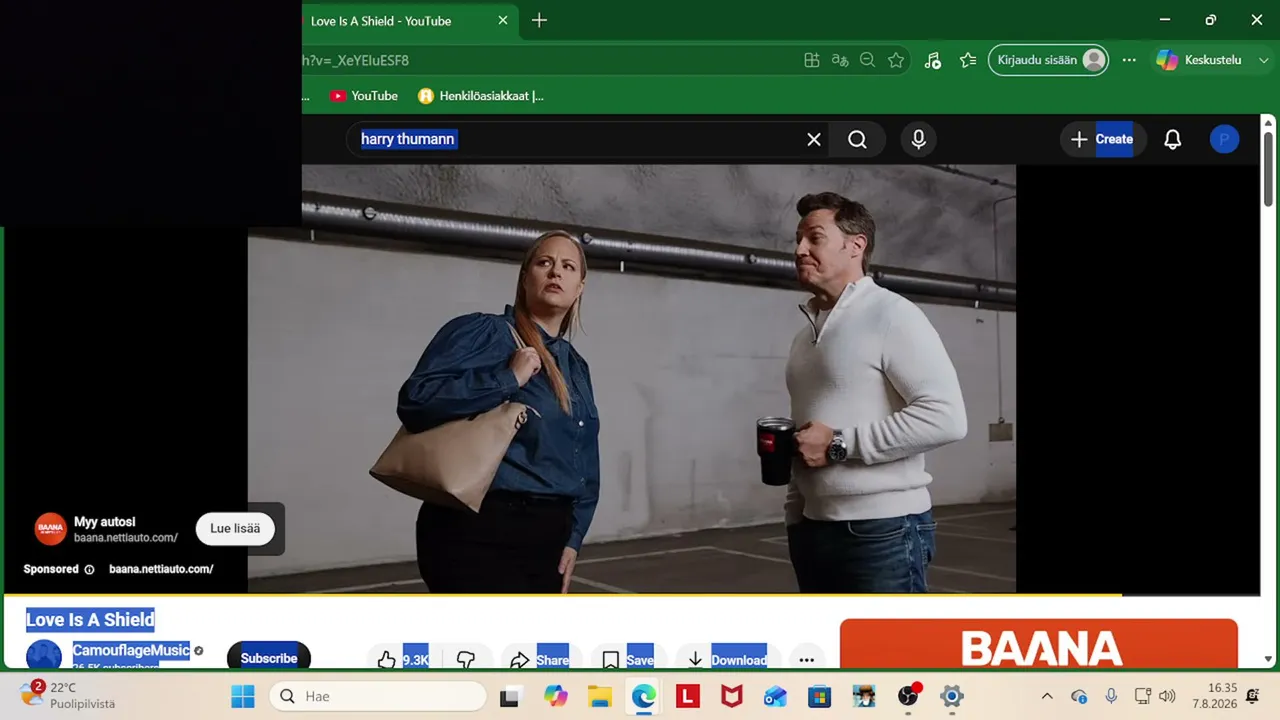1280x720 pixels.
Task: Click the taskbar Hae search box
Action: [378, 696]
